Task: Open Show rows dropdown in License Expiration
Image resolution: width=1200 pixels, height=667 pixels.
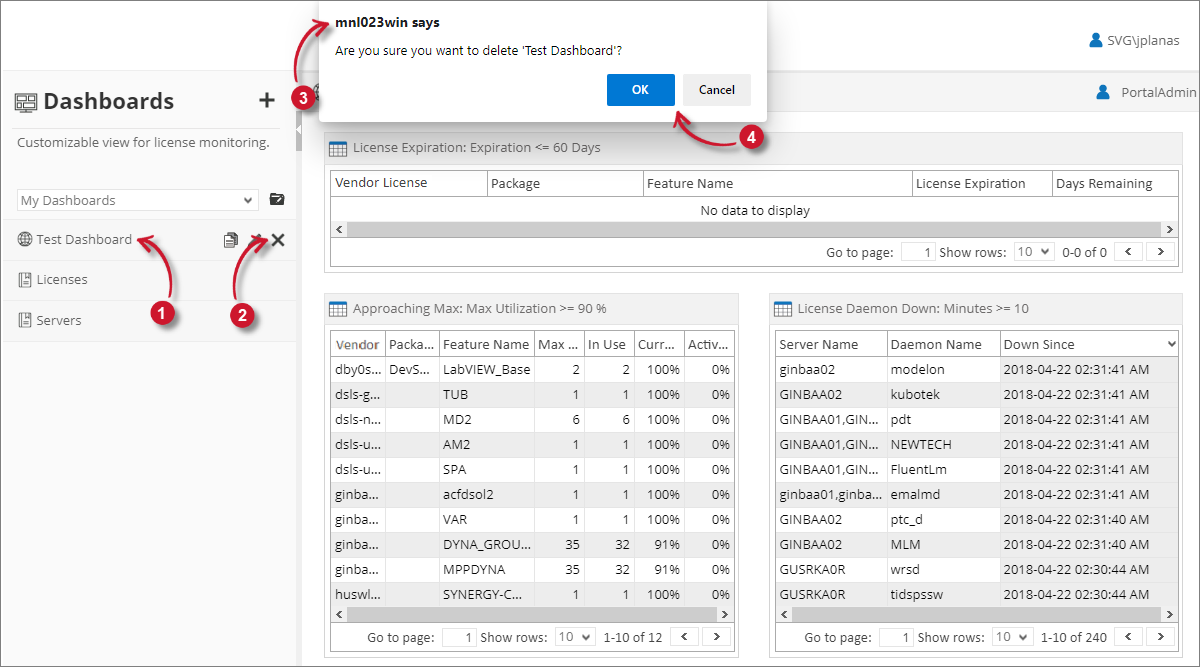Action: pos(1034,252)
